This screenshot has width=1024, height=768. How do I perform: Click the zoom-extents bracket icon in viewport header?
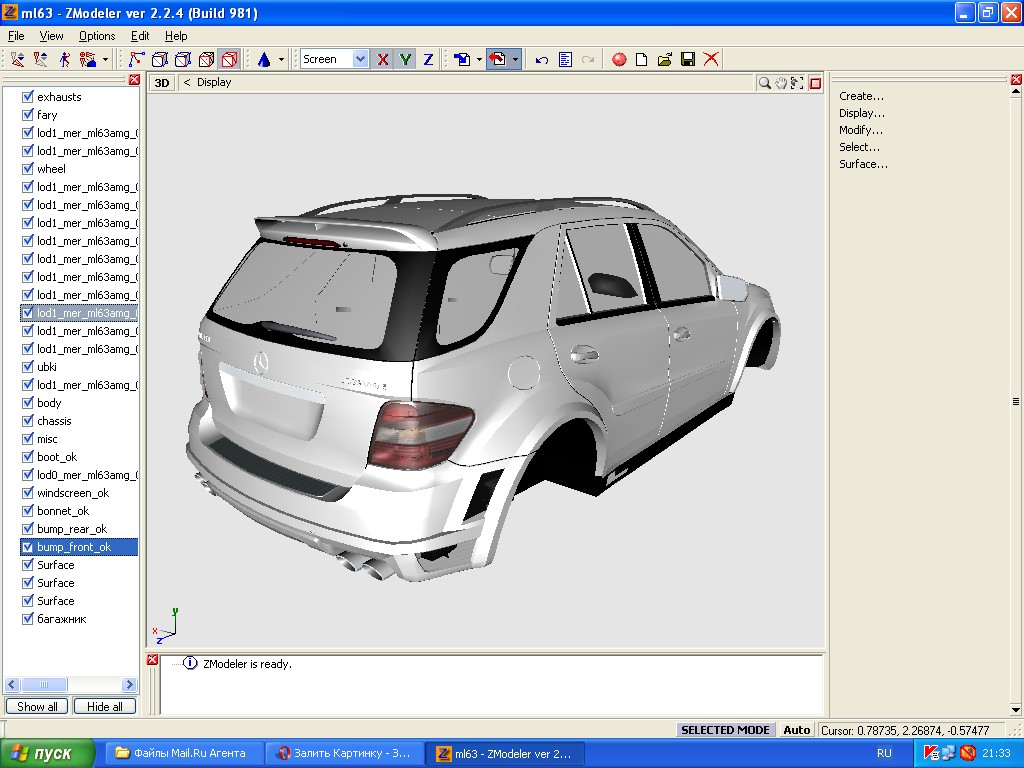pos(797,83)
